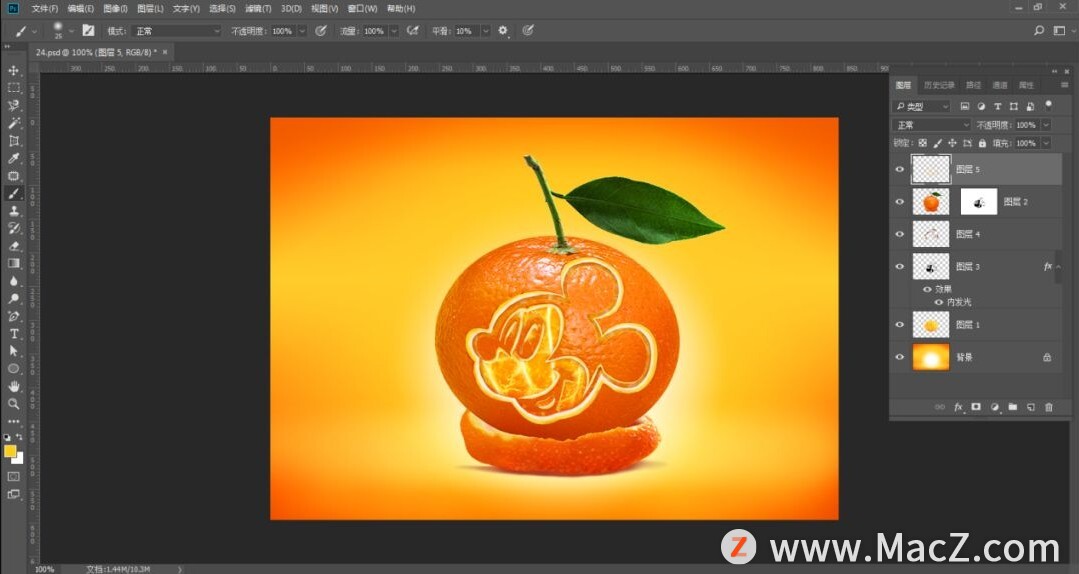Open the 窗口(W) menu
1079x574 pixels.
pos(363,8)
